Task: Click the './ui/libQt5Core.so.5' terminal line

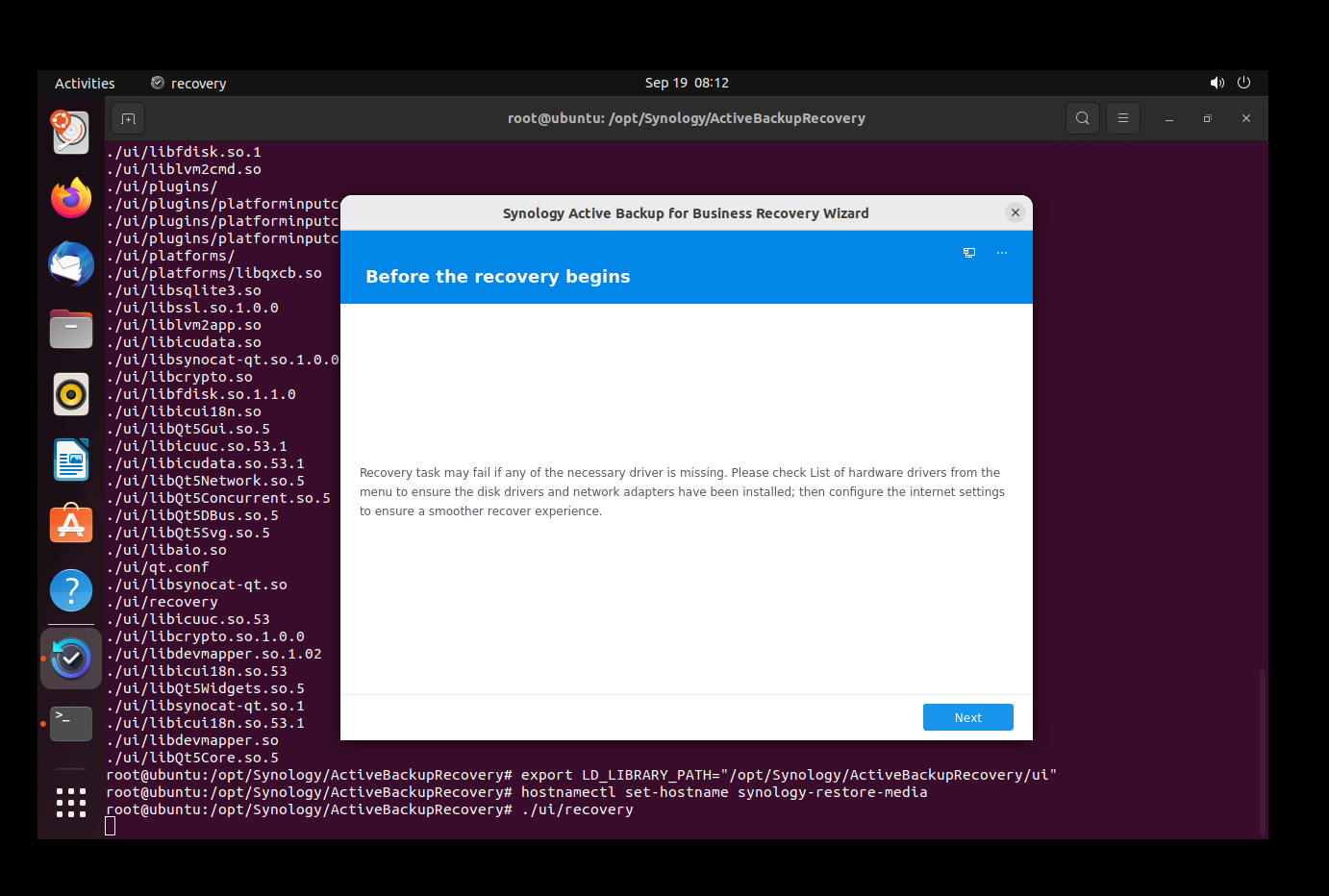Action: (193, 758)
